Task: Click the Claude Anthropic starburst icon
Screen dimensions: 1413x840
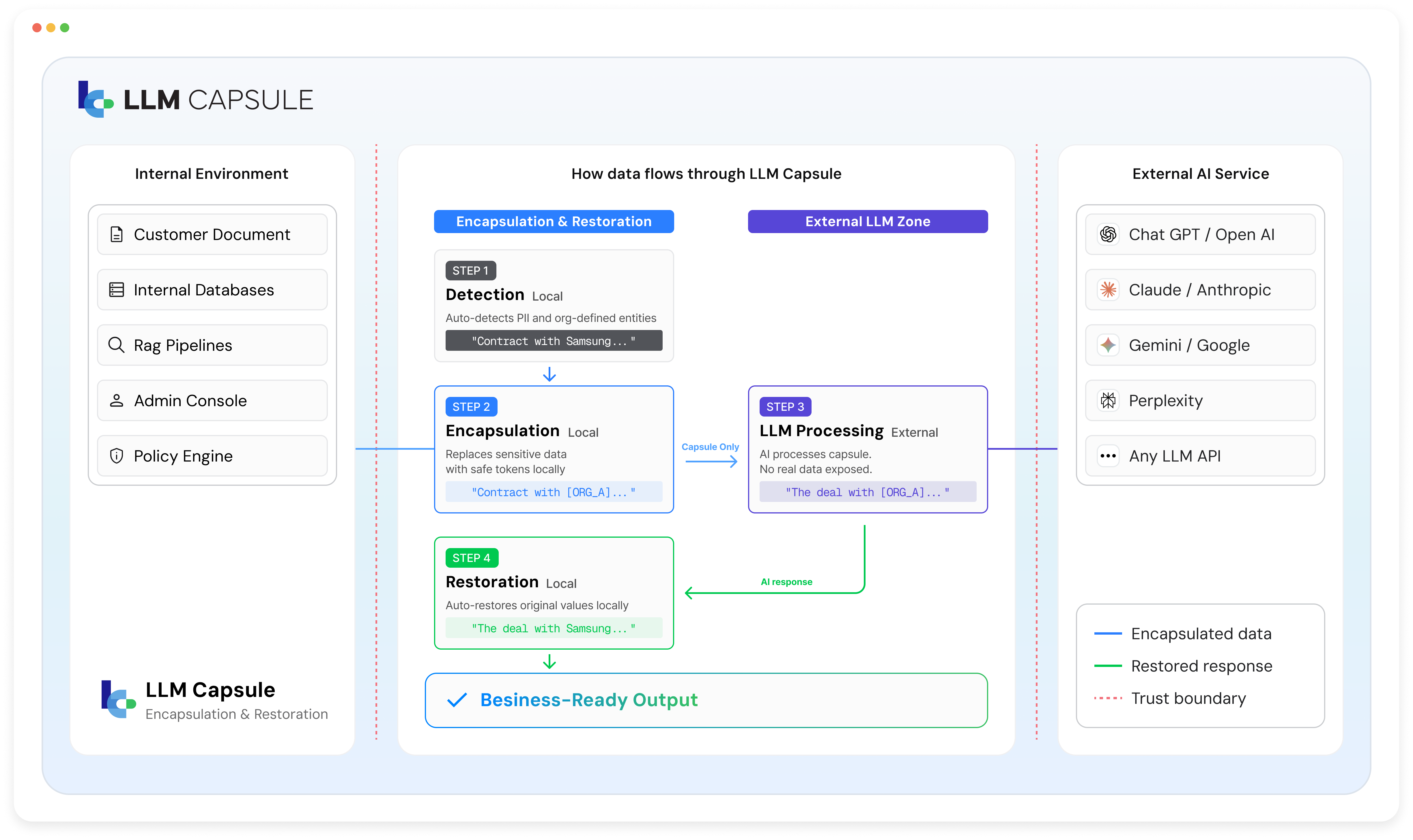Action: click(1108, 290)
